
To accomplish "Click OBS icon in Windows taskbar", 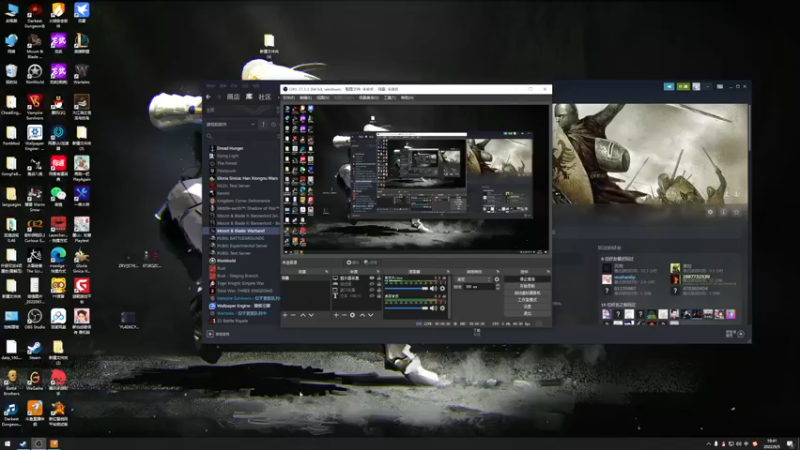I will 38,443.
